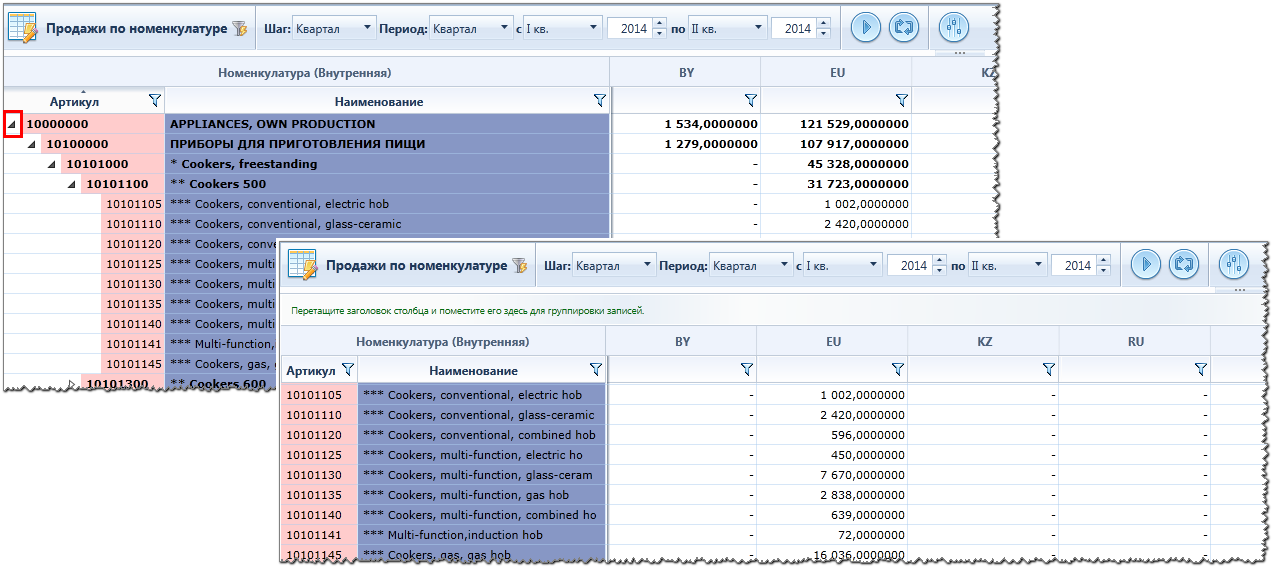The image size is (1275, 571).
Task: Run the report in the back window
Action: click(x=866, y=28)
